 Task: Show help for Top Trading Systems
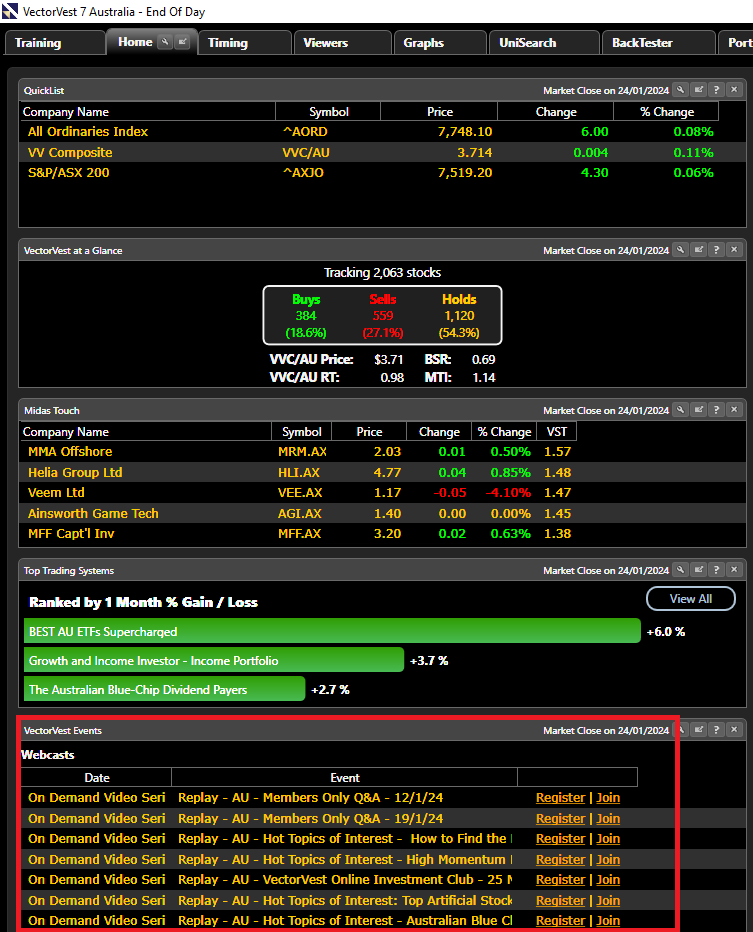coord(717,569)
